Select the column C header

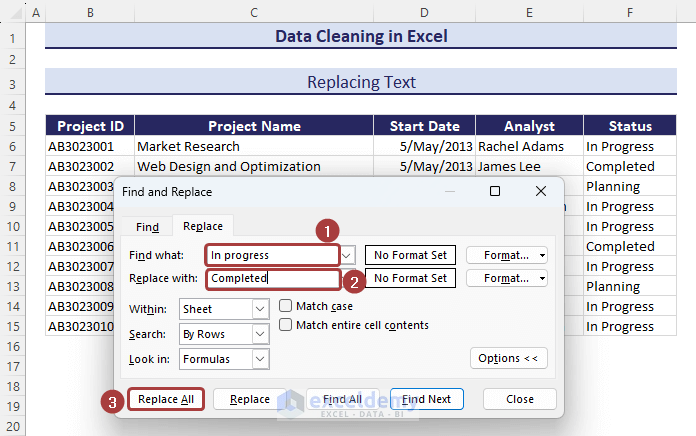click(254, 12)
